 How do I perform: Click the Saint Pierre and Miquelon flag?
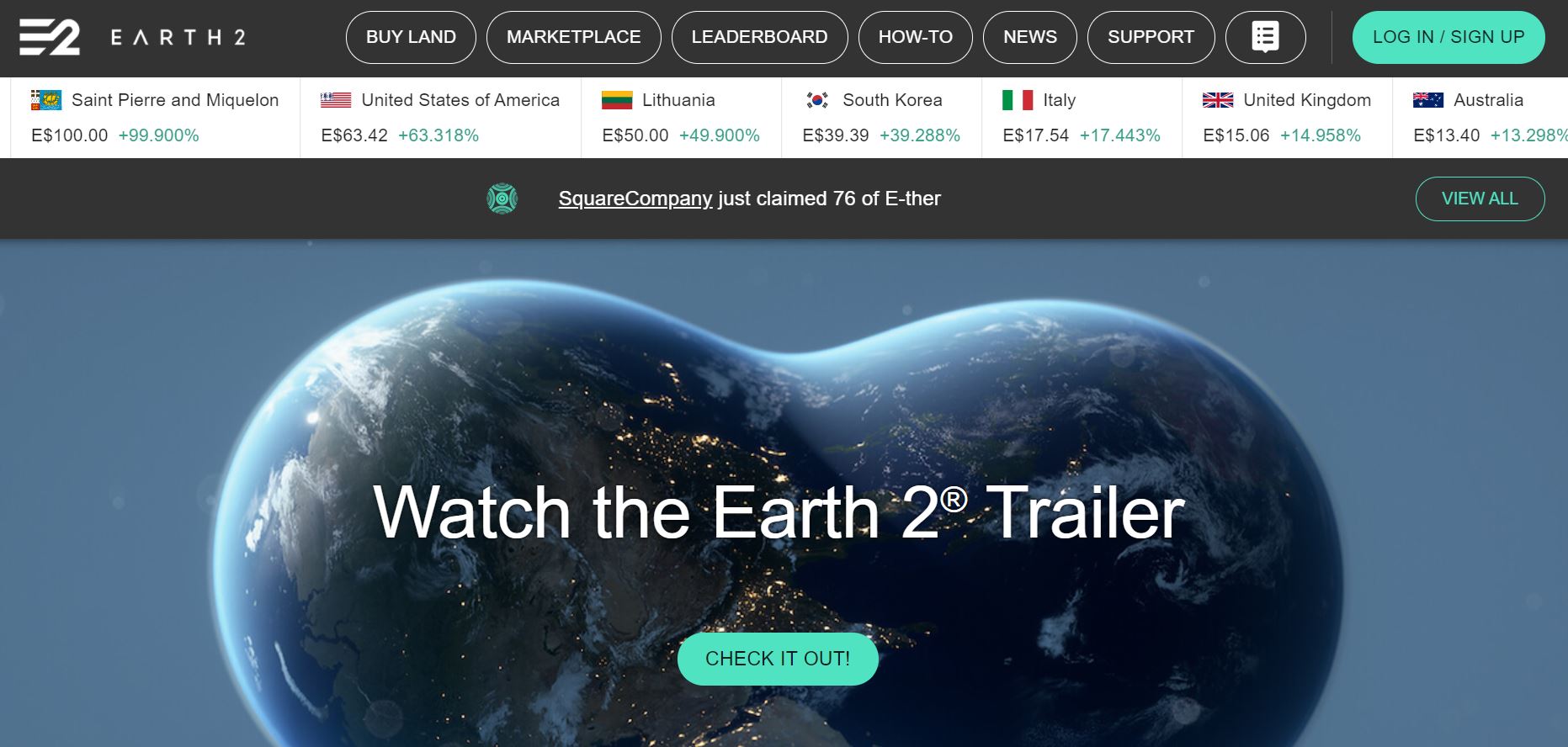[x=46, y=100]
